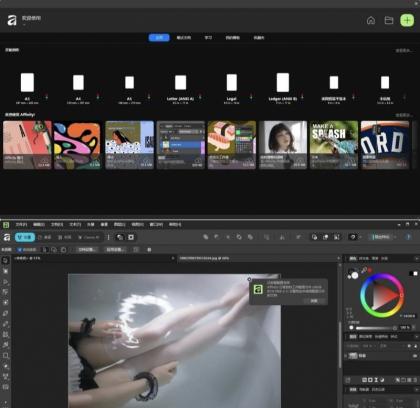Click the 100 % opacity value field

pos(405,328)
